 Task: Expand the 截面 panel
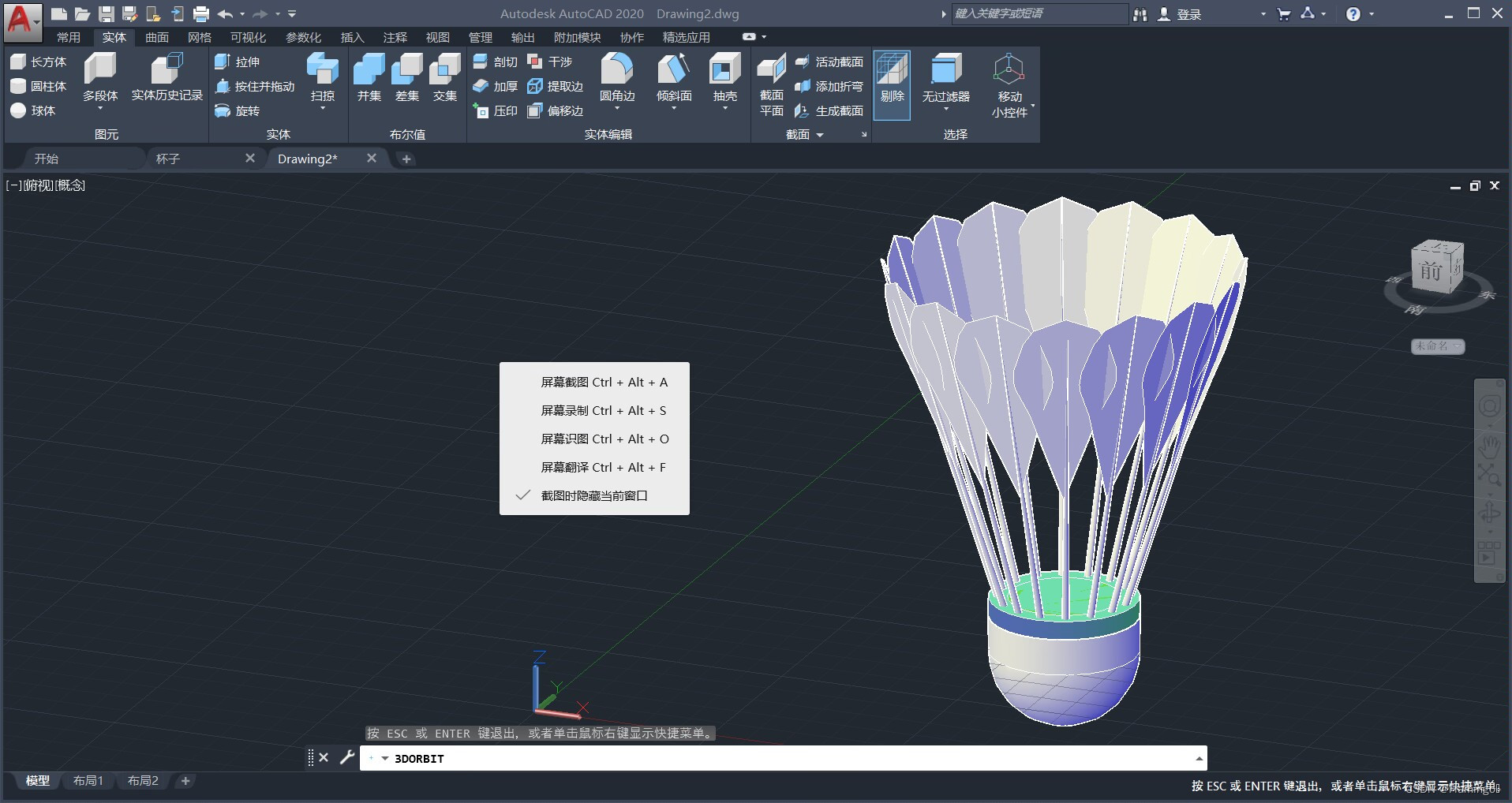point(805,134)
